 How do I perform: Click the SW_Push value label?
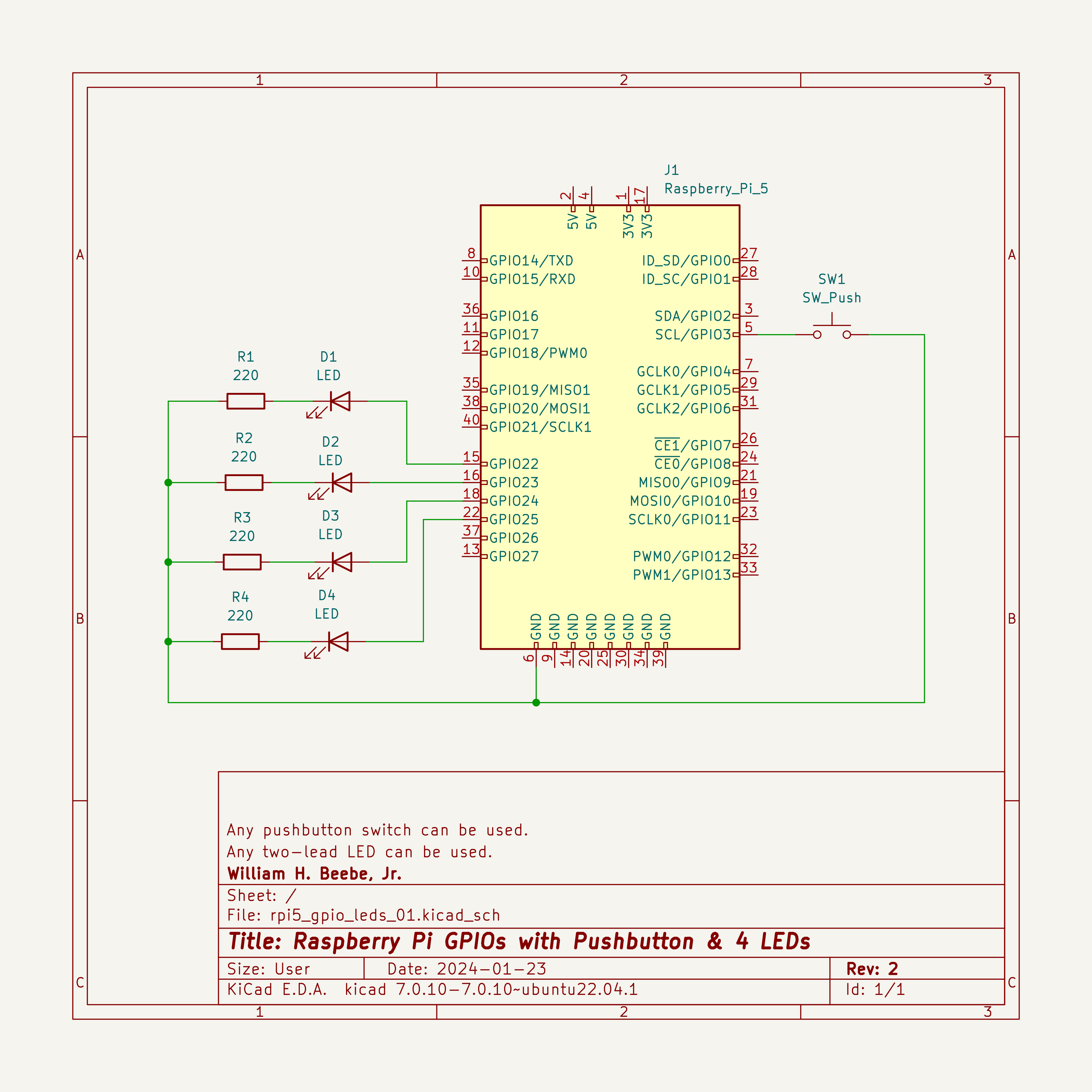832,298
